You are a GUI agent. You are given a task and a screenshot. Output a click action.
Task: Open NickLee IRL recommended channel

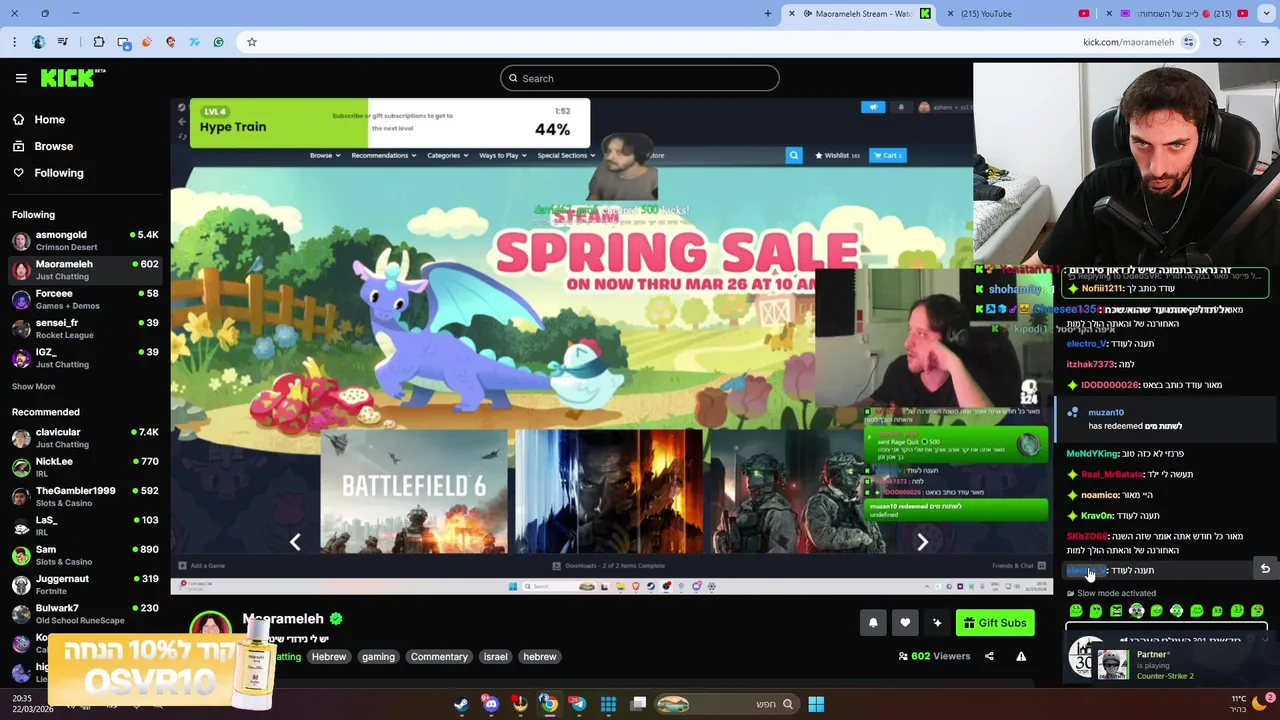tap(85, 467)
